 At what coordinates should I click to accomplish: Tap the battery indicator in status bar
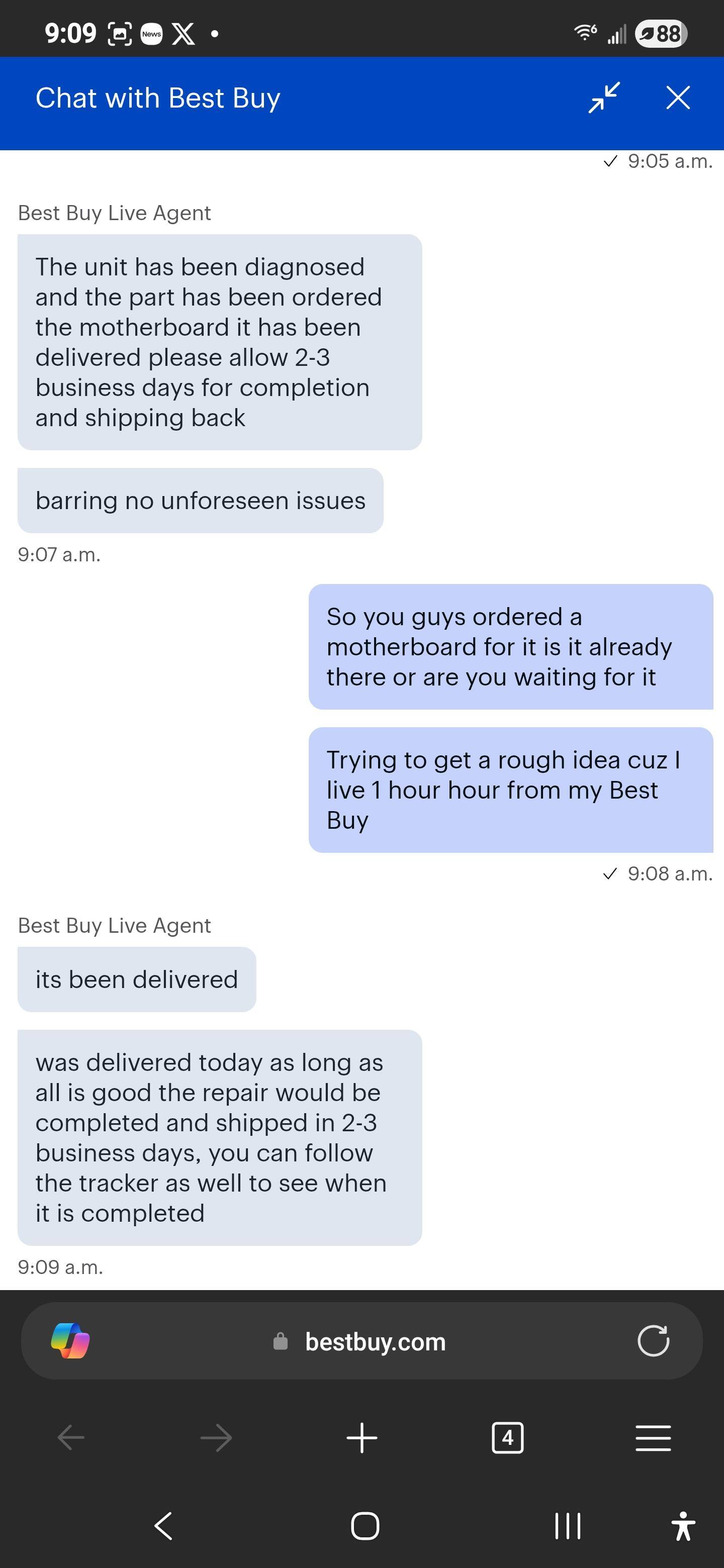pos(661,33)
